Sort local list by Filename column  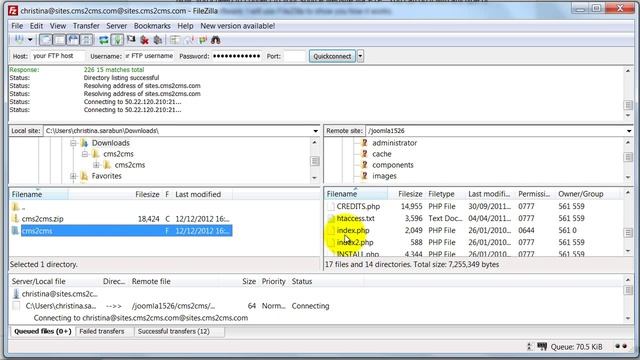pos(39,194)
